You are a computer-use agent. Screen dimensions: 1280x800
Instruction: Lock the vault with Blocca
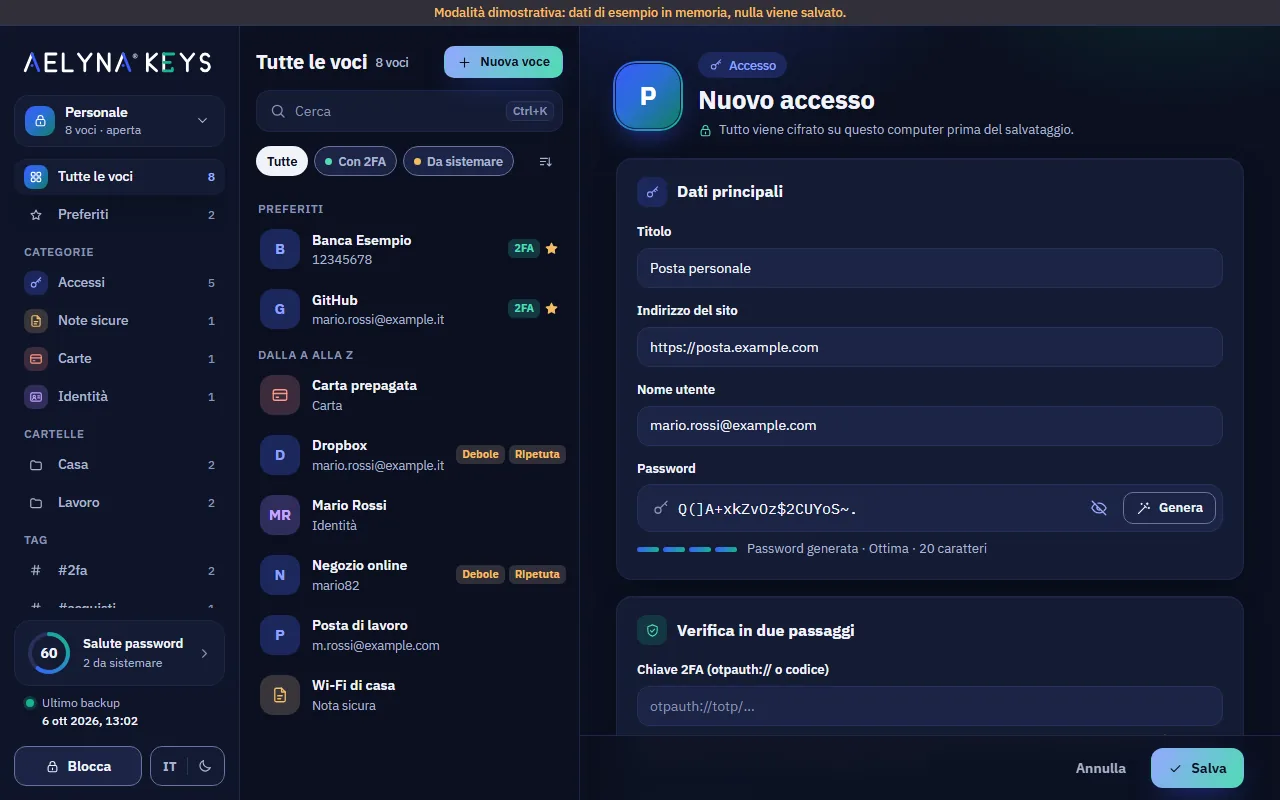[78, 766]
